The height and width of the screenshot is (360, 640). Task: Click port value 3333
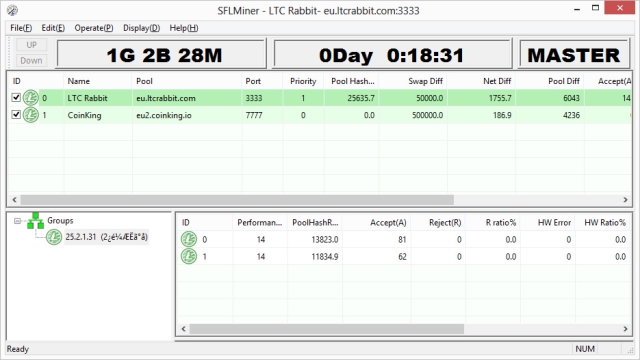[253, 98]
